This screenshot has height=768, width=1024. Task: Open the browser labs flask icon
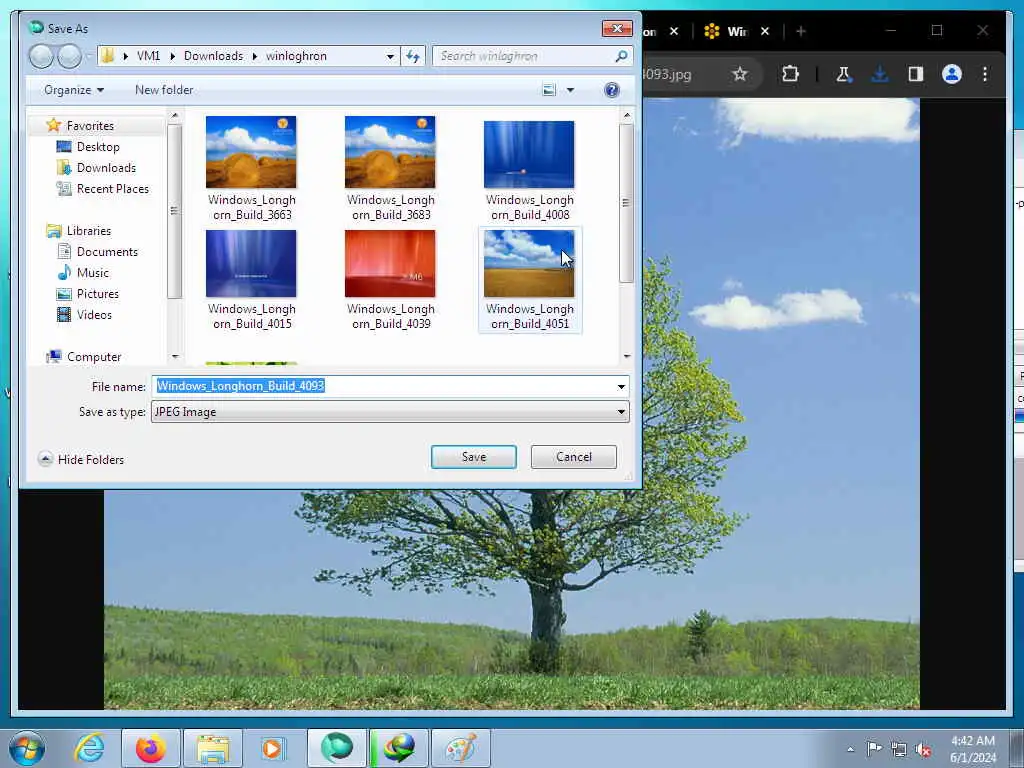pyautogui.click(x=843, y=74)
